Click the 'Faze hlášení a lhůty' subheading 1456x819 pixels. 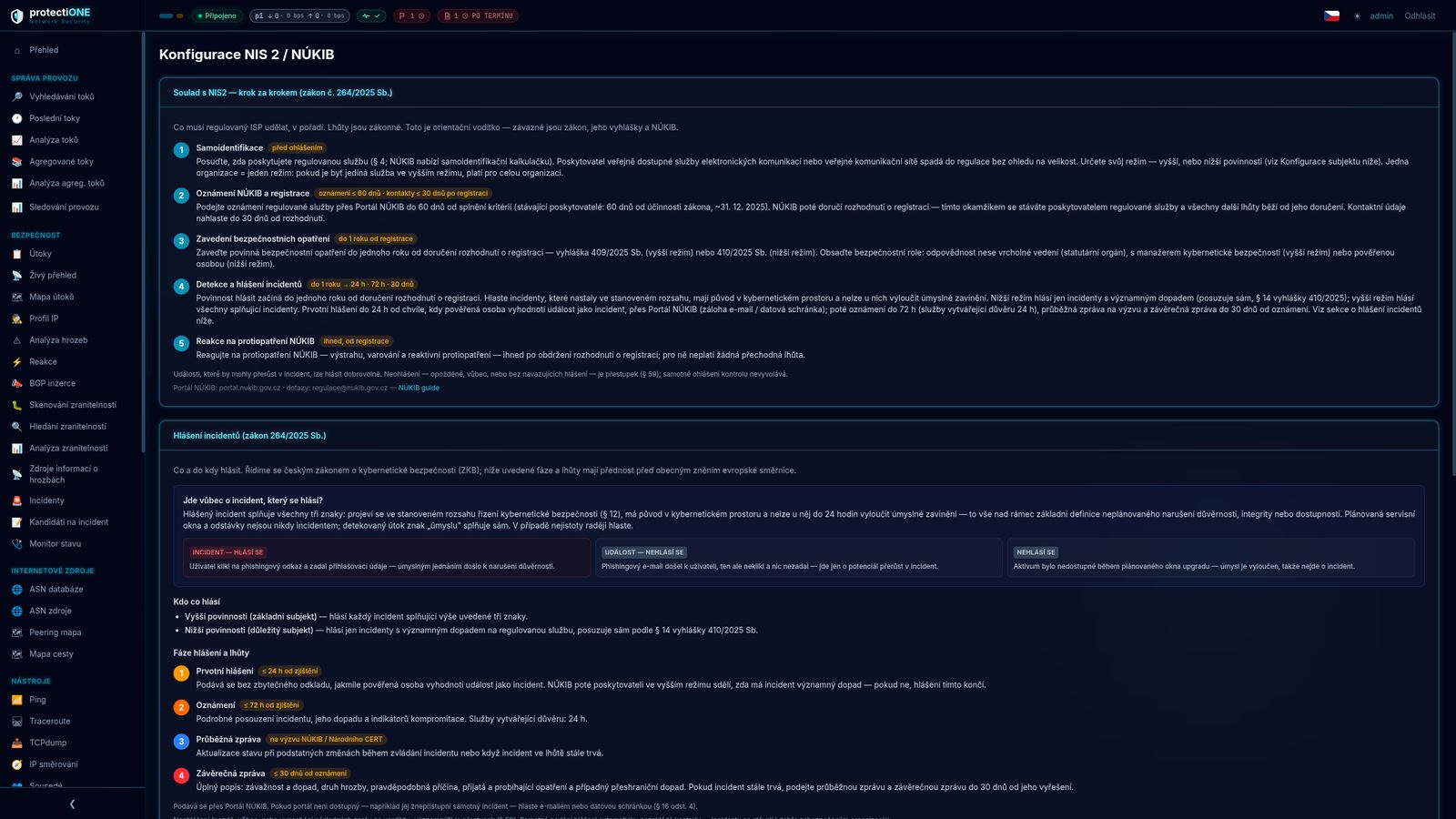(x=211, y=653)
